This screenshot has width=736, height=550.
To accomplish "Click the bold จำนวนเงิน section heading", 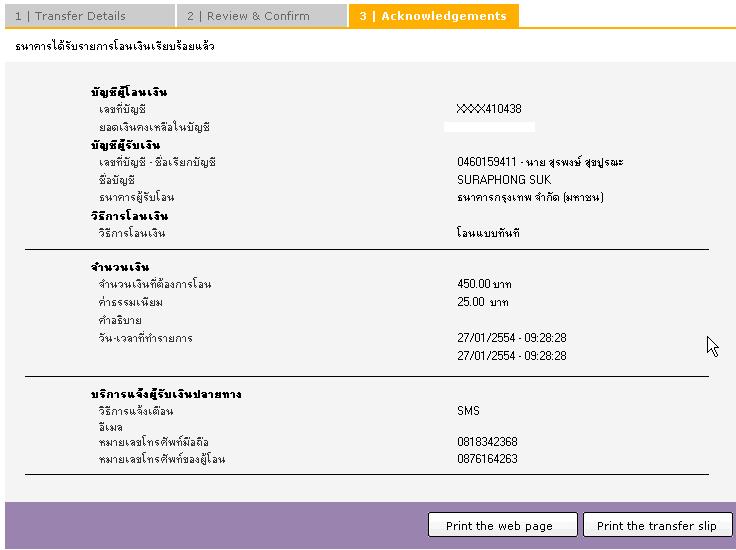I will tap(120, 267).
